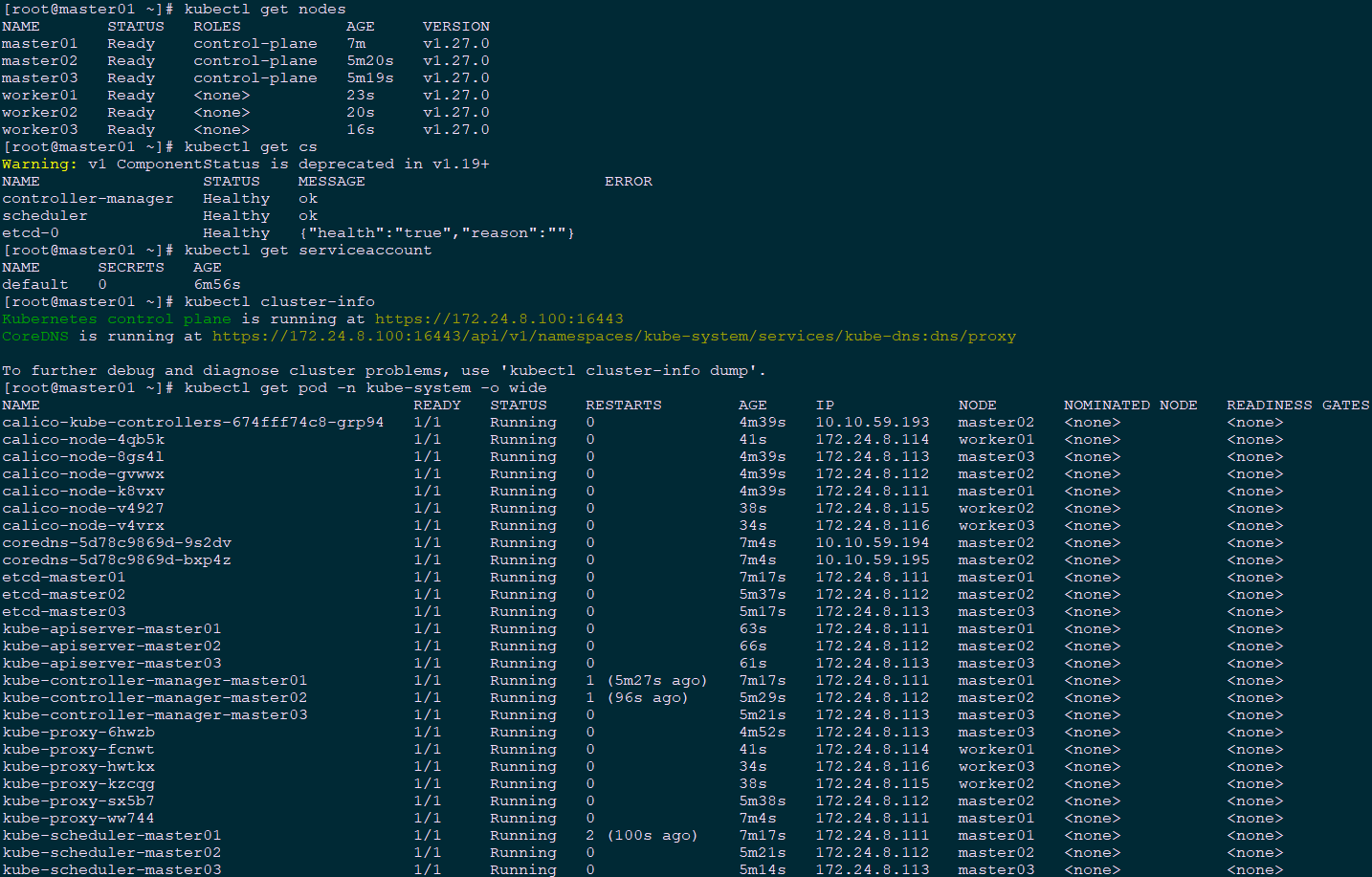1372x877 pixels.
Task: Click the kube-scheduler-master01 restart count '2 (100s ago)'
Action: click(x=641, y=836)
